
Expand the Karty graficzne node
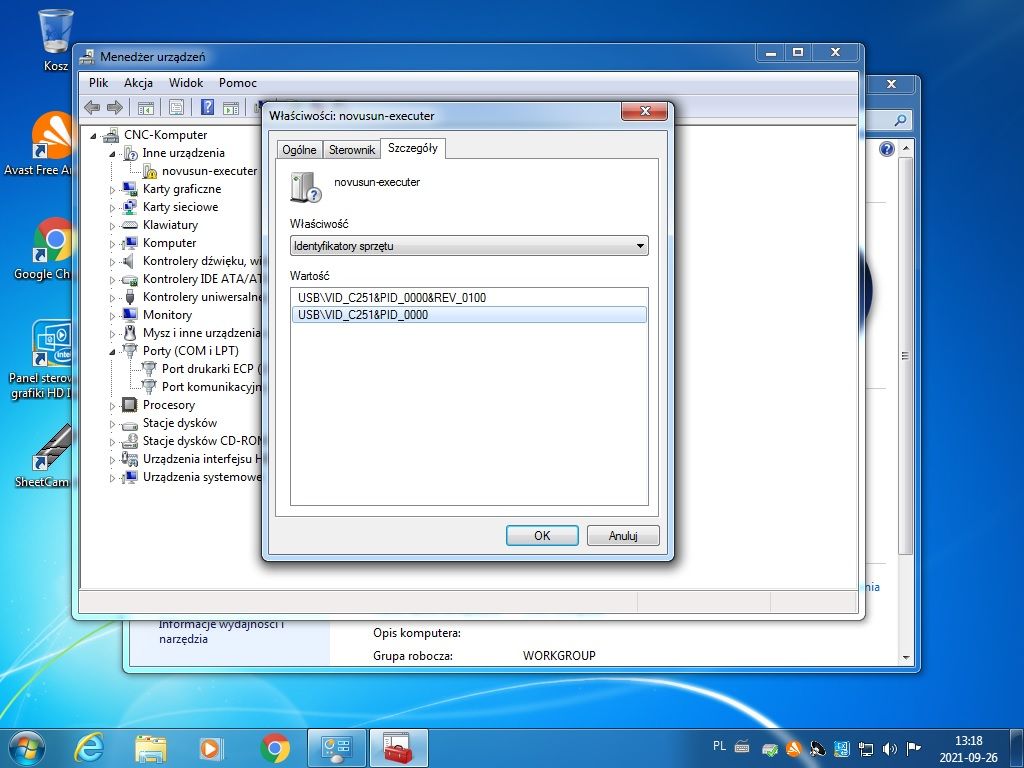(112, 190)
